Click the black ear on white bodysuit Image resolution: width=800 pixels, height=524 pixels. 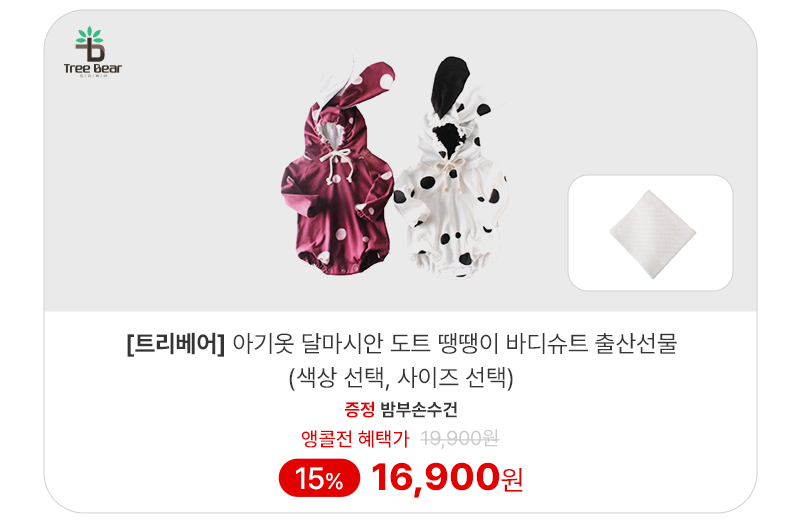point(449,83)
